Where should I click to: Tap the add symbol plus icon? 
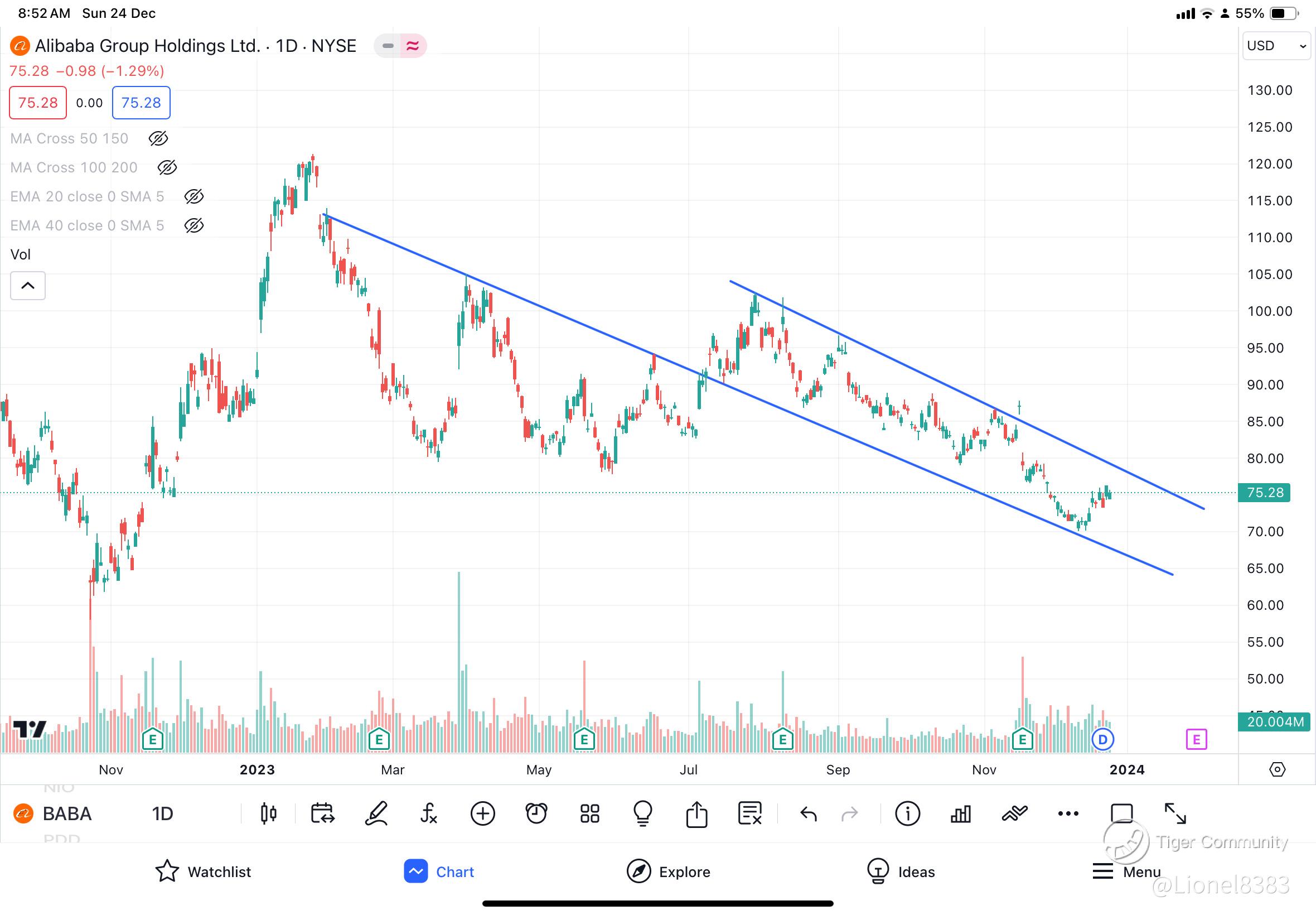coord(482,813)
